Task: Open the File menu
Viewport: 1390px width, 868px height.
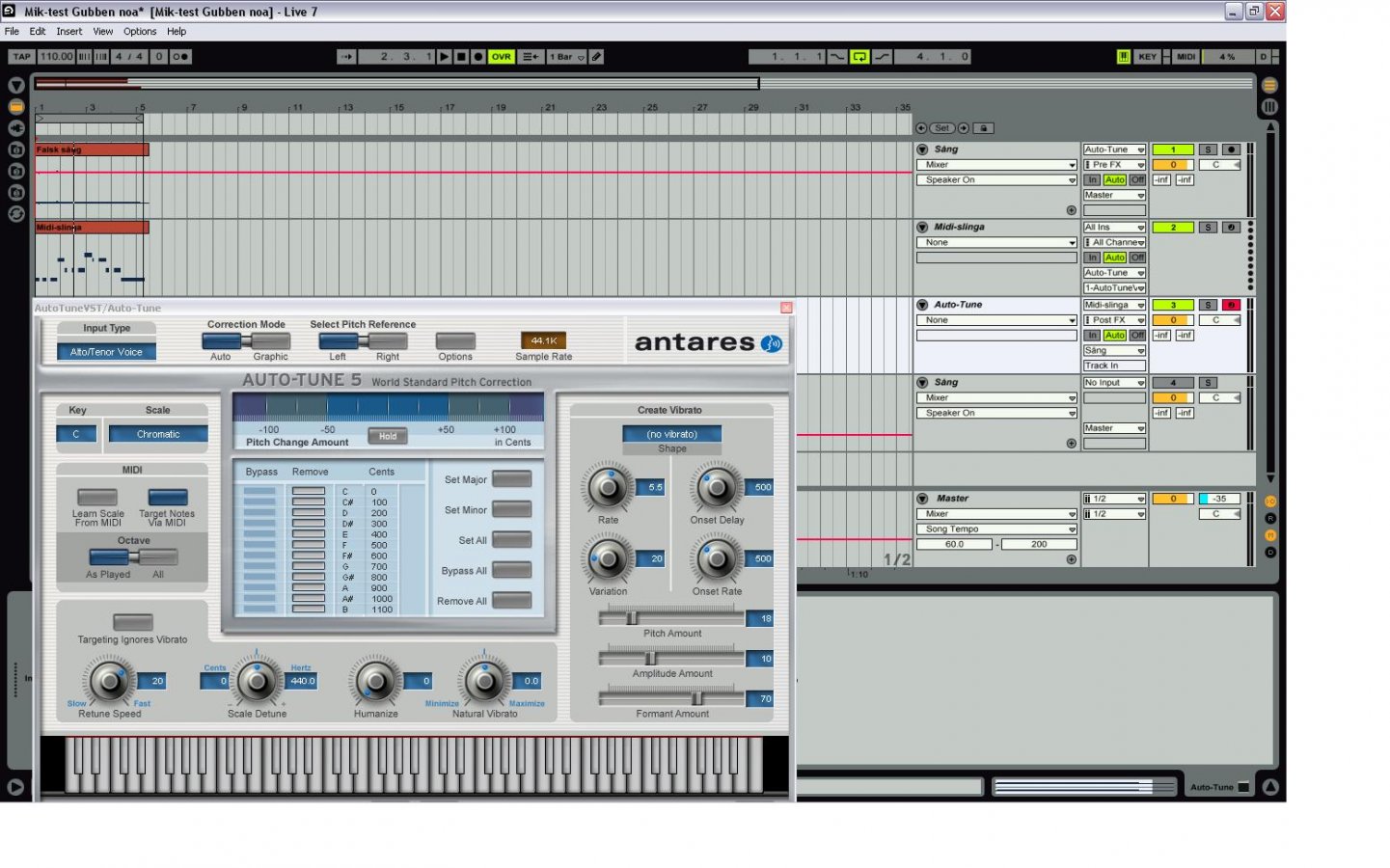Action: [x=12, y=32]
